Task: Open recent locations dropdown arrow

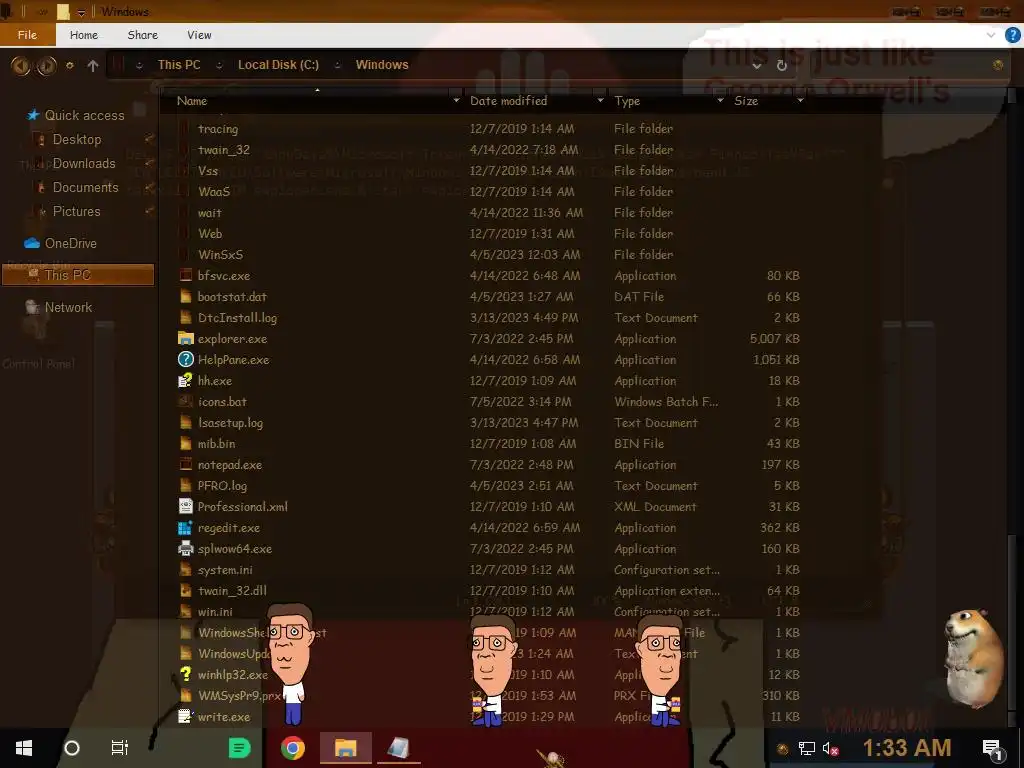Action: (70, 65)
